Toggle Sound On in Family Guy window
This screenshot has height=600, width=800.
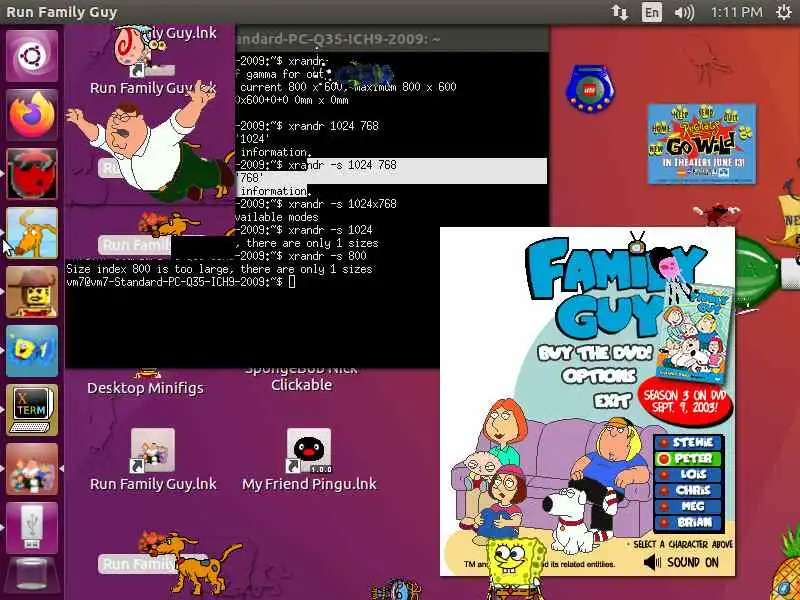681,562
